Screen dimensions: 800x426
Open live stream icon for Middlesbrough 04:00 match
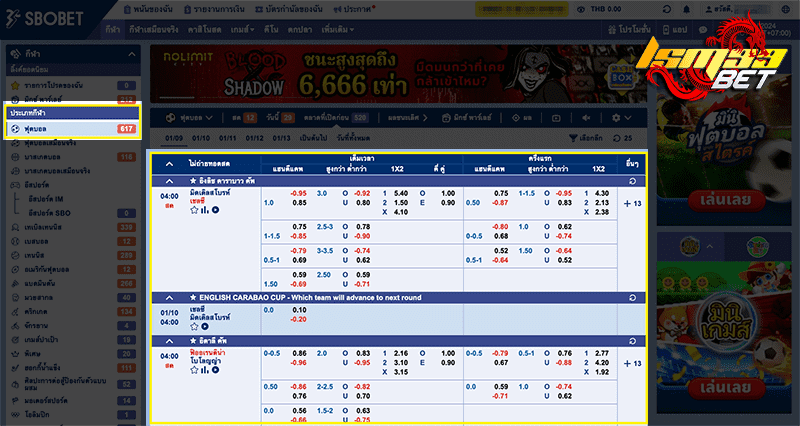(x=216, y=210)
